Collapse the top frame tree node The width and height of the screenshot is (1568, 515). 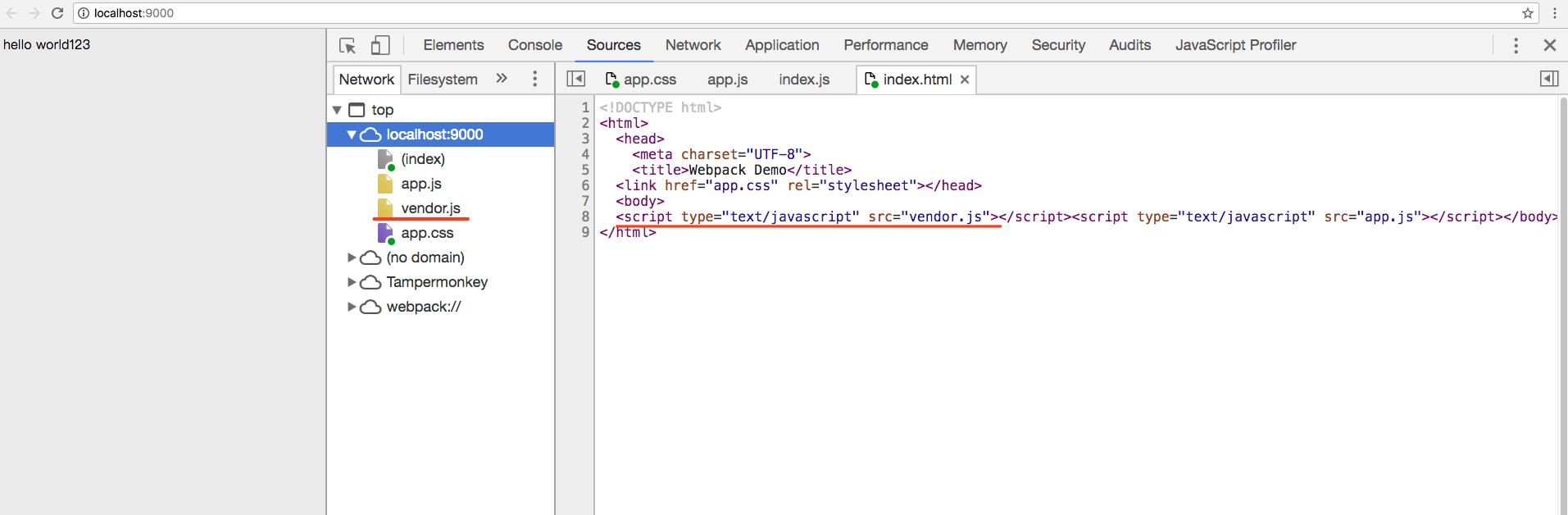tap(337, 110)
